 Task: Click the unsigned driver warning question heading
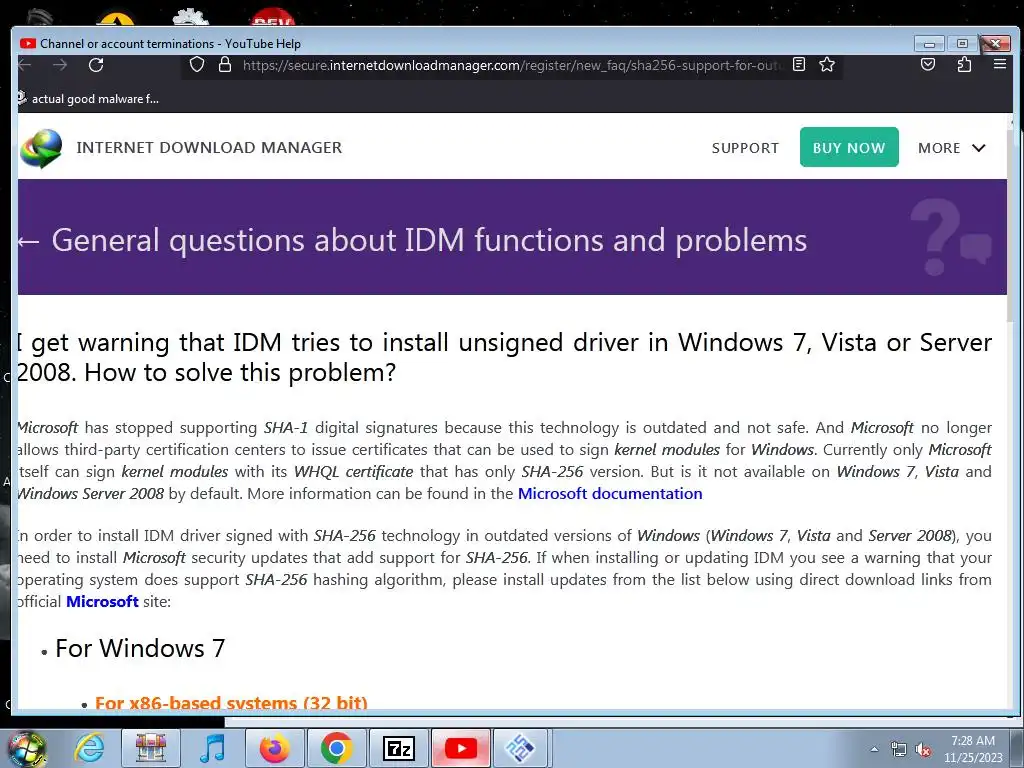click(x=504, y=357)
